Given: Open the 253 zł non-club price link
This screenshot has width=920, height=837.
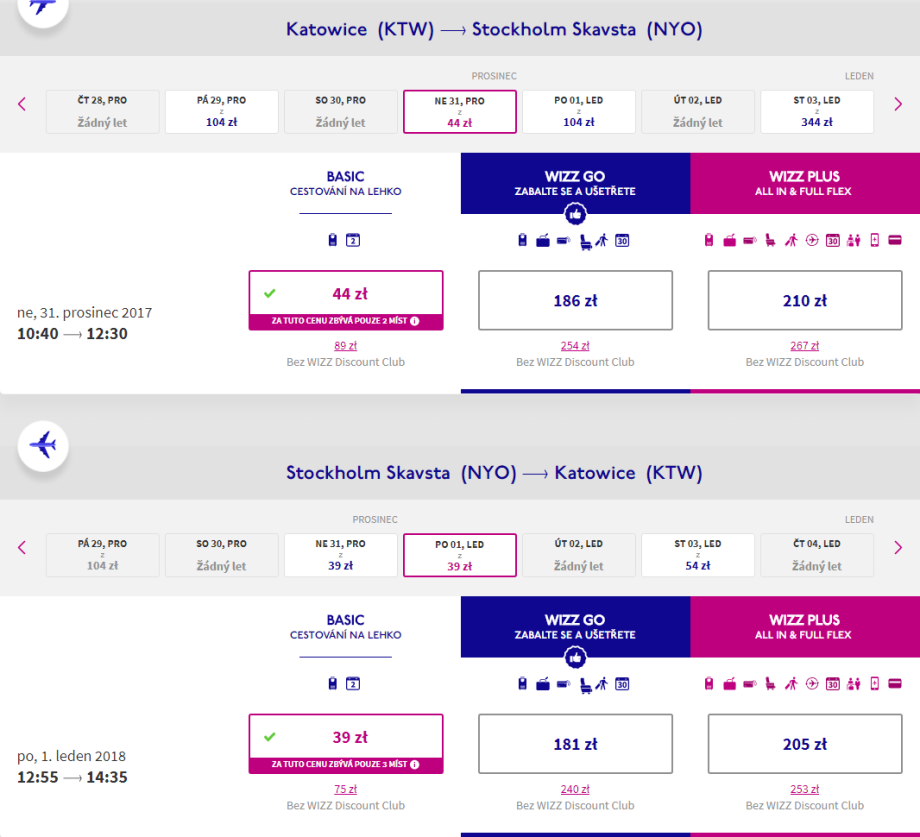Looking at the screenshot, I should pos(805,789).
